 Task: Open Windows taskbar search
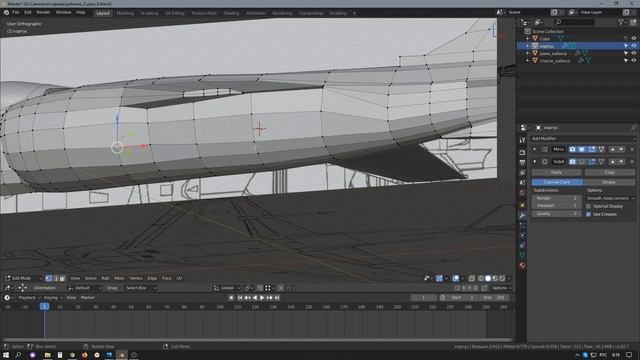point(18,355)
